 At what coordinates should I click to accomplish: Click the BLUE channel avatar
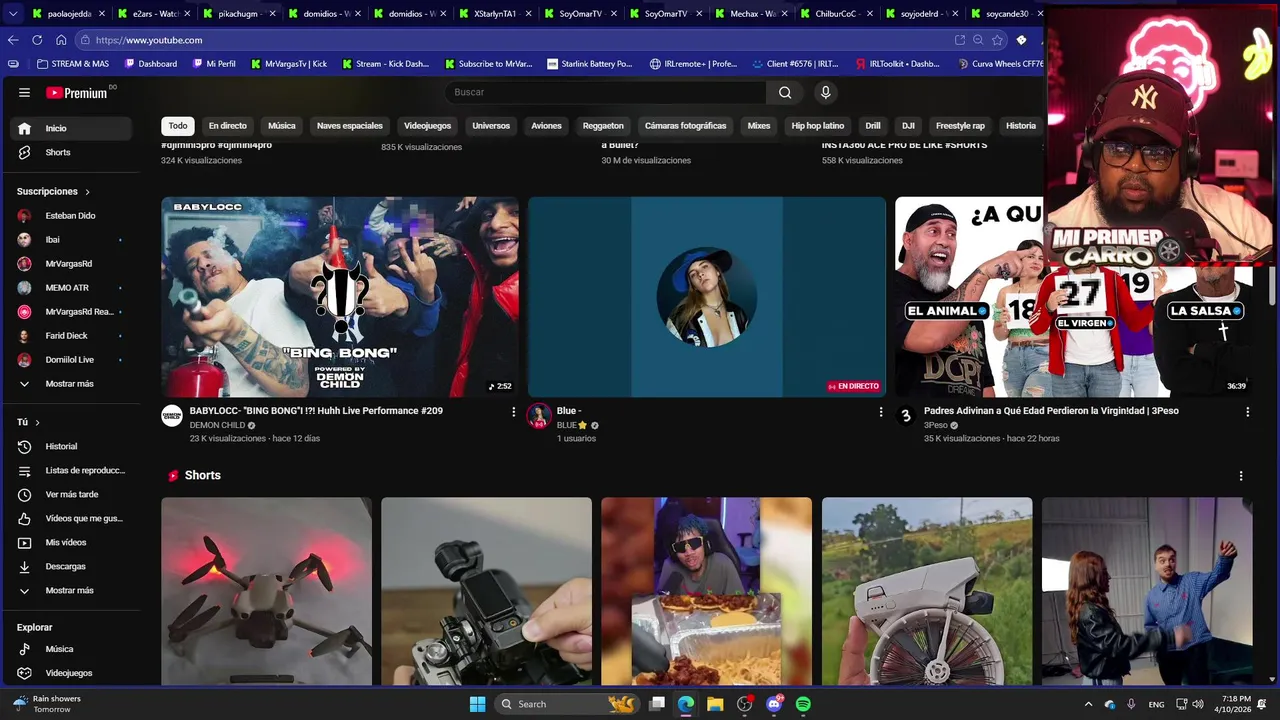click(x=539, y=416)
